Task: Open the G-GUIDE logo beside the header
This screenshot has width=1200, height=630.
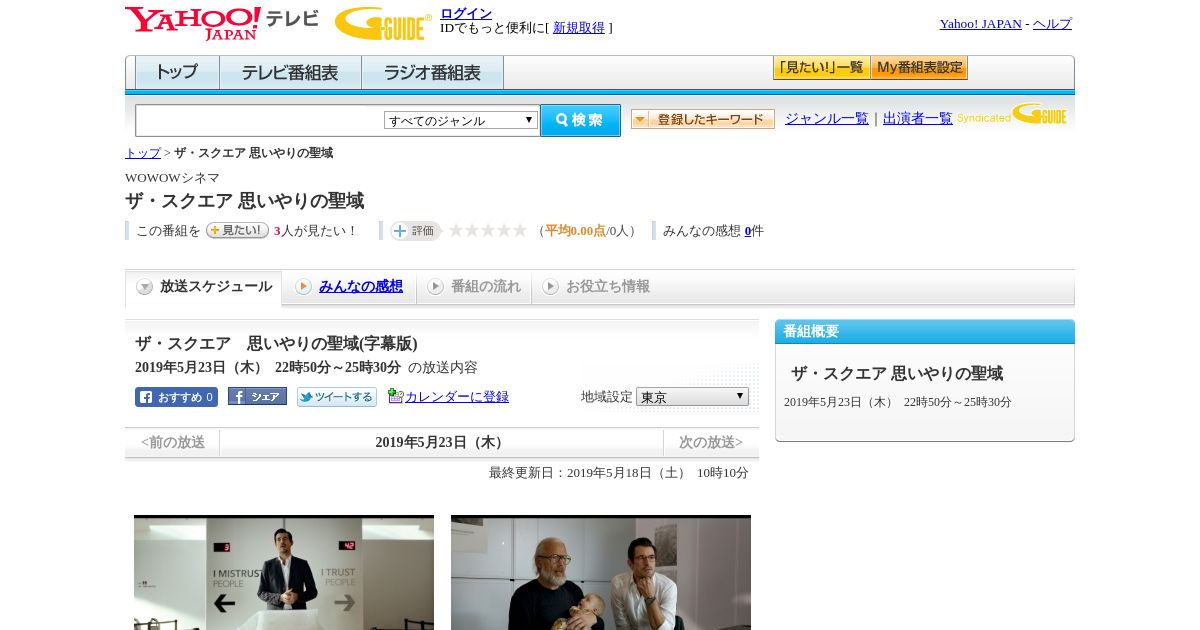Action: 382,23
